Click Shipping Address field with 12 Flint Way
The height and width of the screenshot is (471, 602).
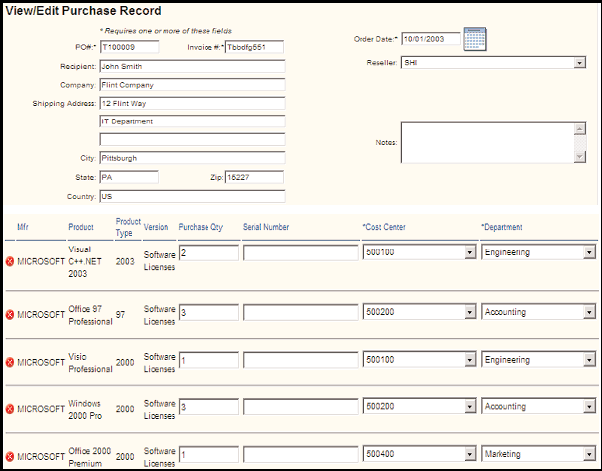point(192,103)
